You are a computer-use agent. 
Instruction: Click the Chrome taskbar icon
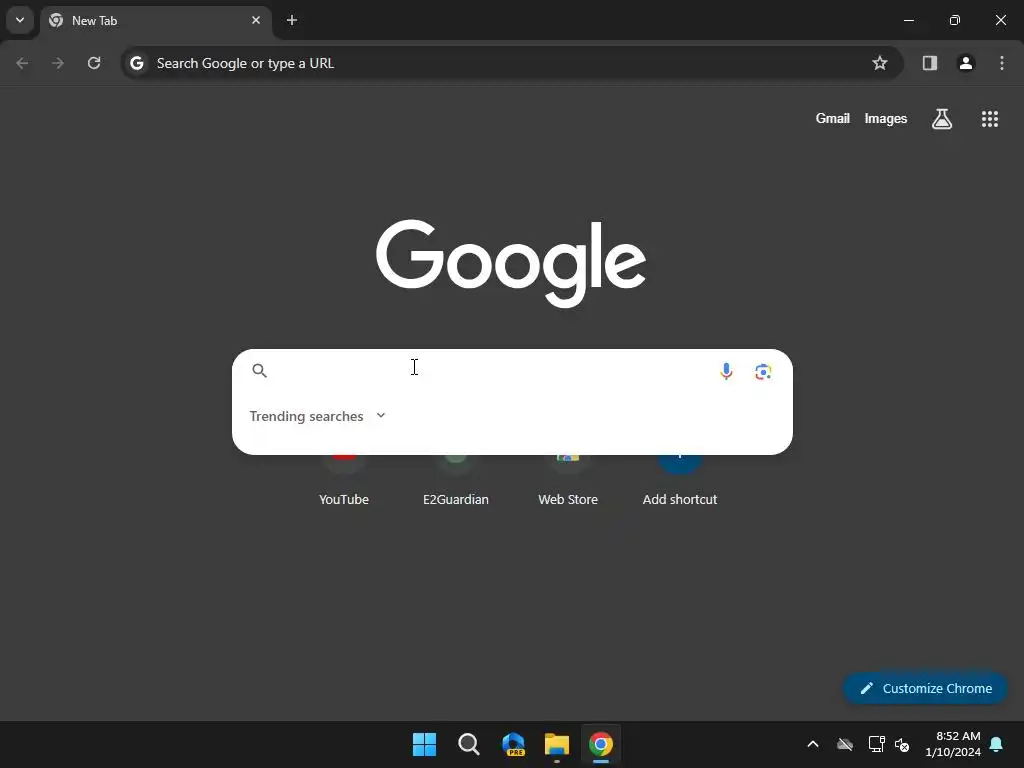pos(601,744)
